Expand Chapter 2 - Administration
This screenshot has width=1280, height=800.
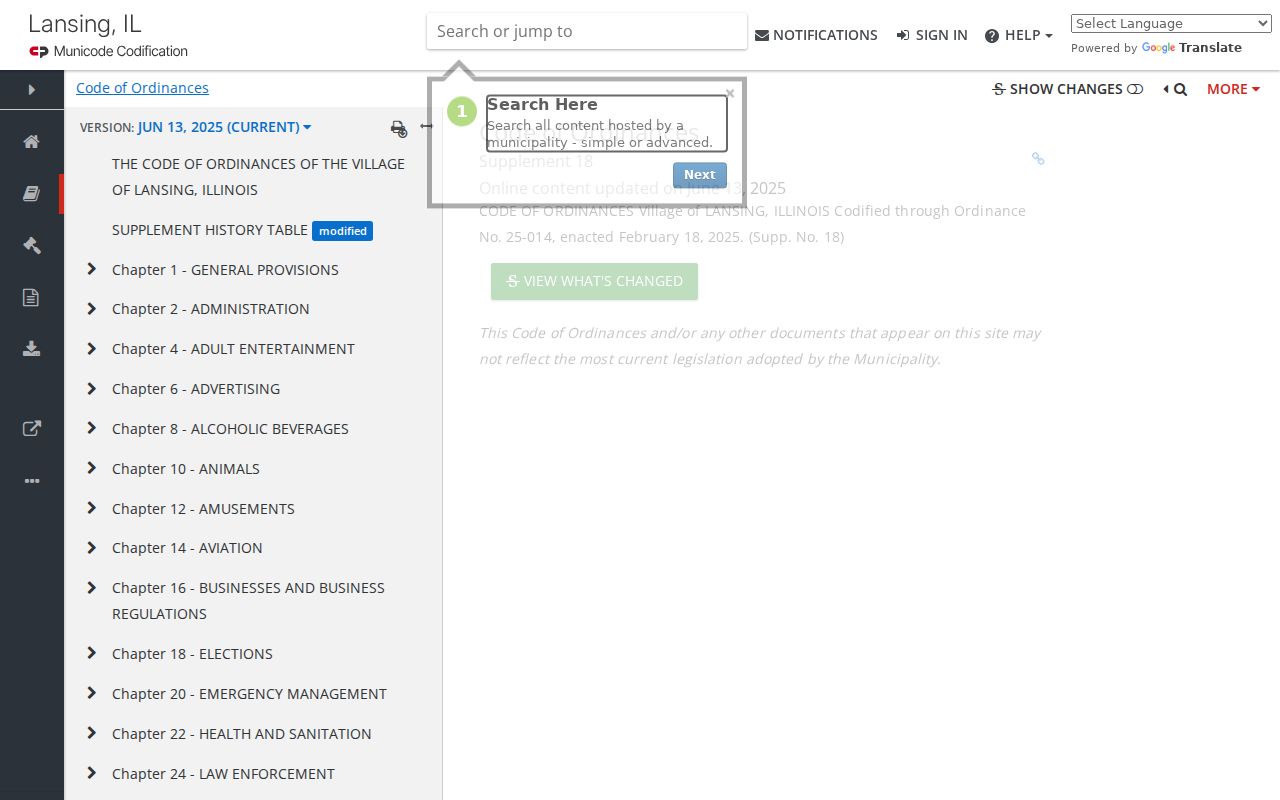(x=91, y=309)
